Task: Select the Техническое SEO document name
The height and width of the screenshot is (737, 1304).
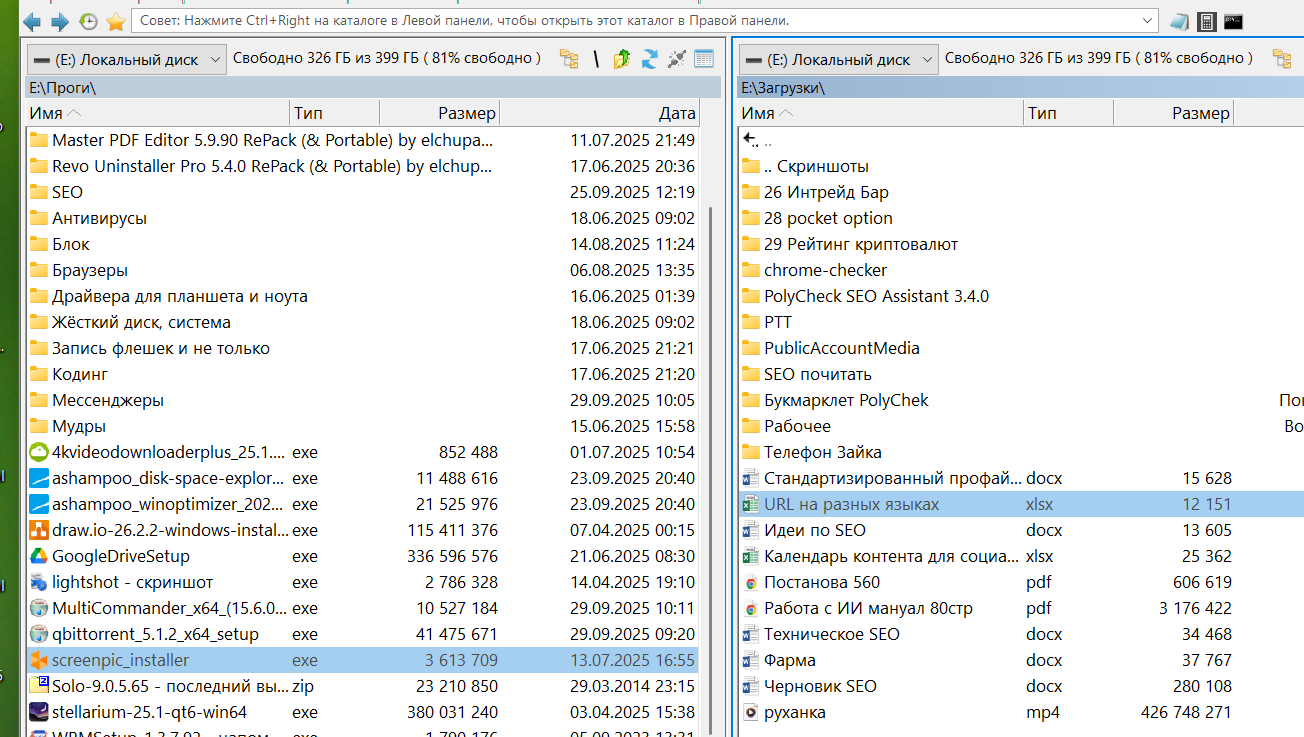Action: [x=832, y=634]
